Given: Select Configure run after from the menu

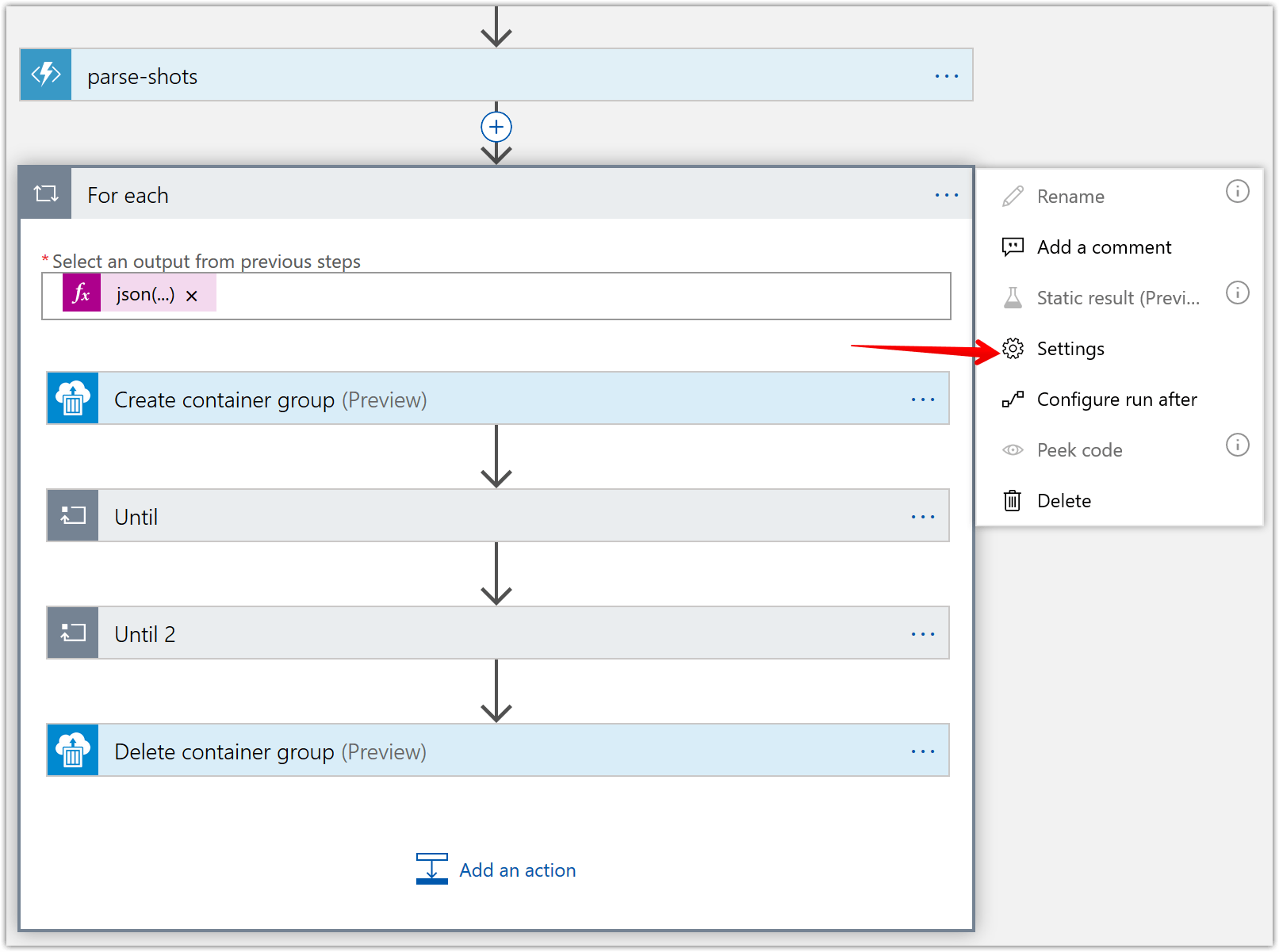Looking at the screenshot, I should 1116,399.
